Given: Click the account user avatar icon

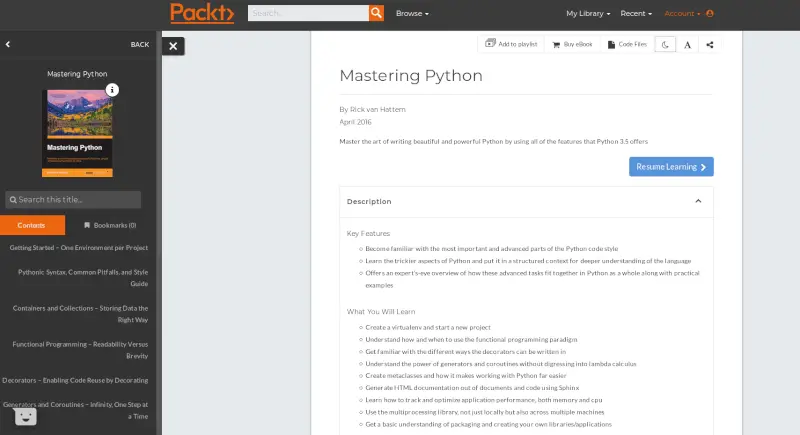Looking at the screenshot, I should pyautogui.click(x=710, y=14).
